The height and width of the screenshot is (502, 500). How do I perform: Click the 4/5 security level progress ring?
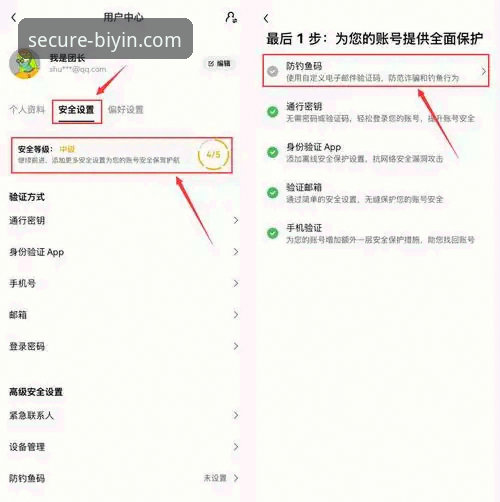[x=213, y=154]
